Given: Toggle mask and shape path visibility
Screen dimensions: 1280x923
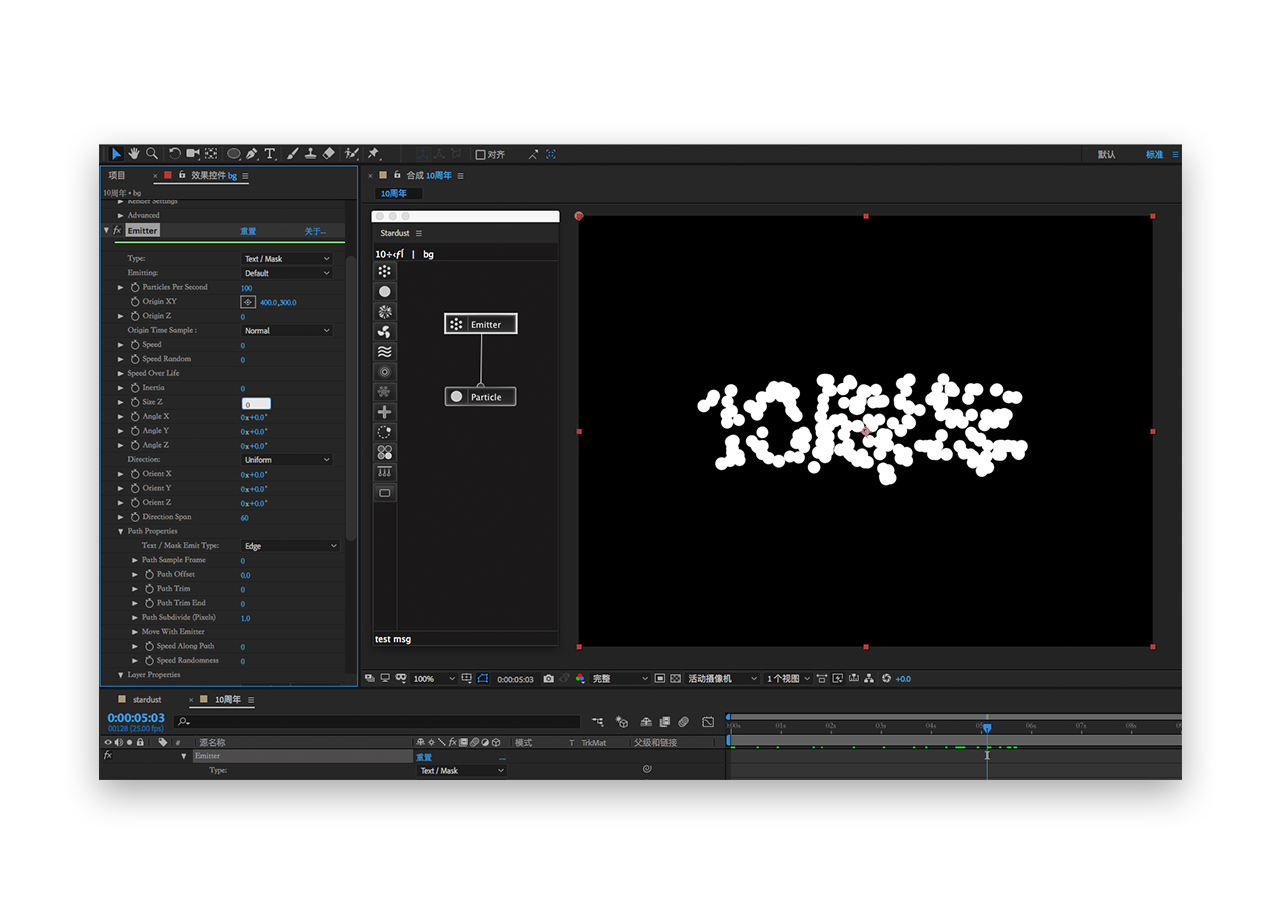Looking at the screenshot, I should [x=483, y=679].
